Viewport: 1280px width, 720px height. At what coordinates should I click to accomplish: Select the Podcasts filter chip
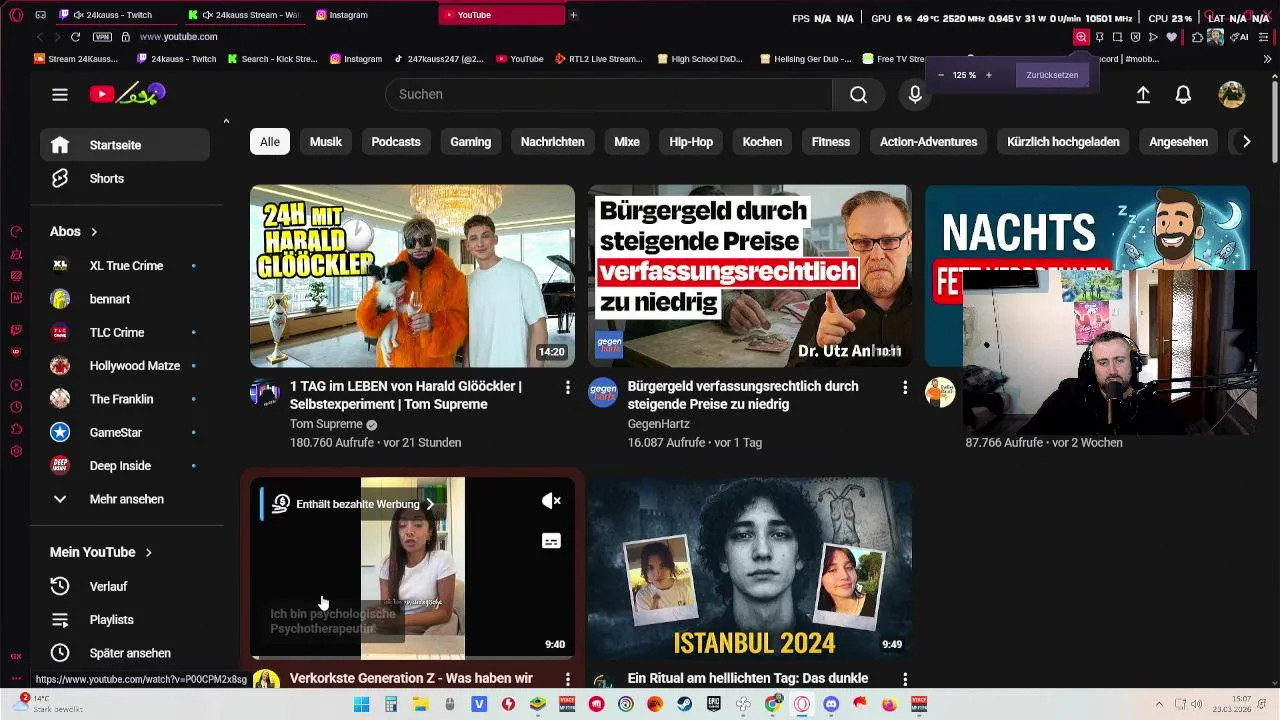(x=396, y=142)
